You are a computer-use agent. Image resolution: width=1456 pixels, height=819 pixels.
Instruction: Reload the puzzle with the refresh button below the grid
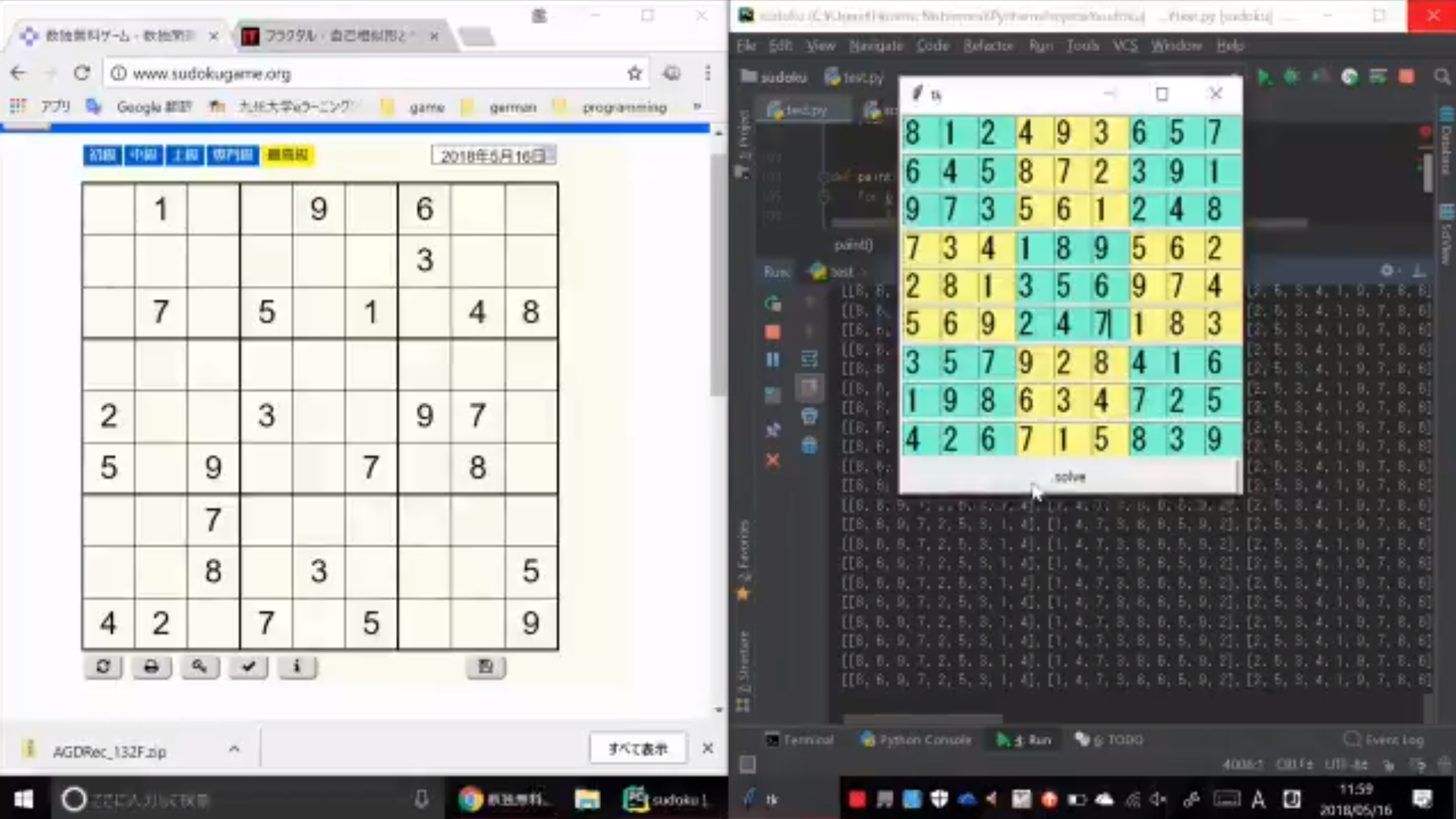[103, 667]
